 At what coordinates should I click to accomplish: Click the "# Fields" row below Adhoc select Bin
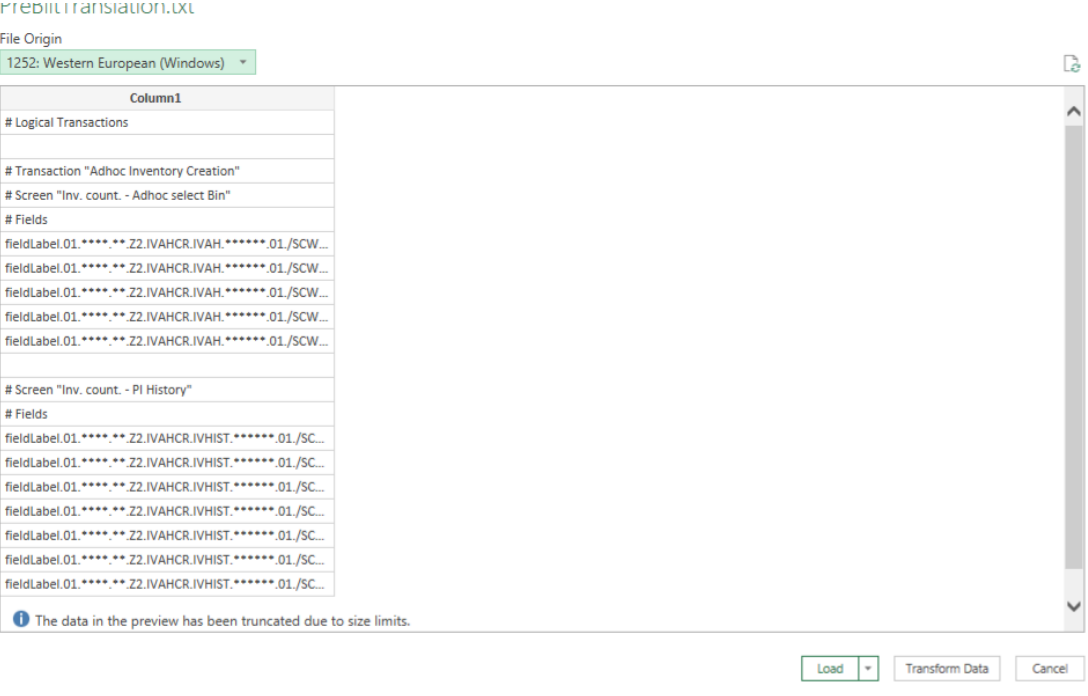167,220
